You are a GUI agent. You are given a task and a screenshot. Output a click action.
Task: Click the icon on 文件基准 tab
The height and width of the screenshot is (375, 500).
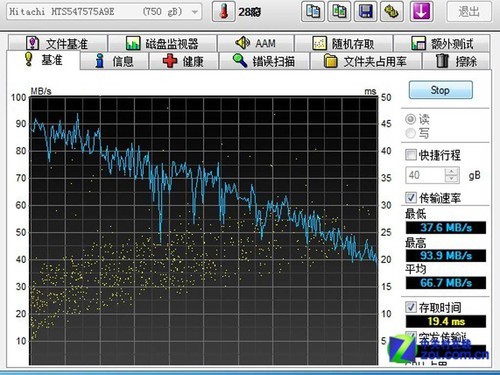click(x=33, y=43)
